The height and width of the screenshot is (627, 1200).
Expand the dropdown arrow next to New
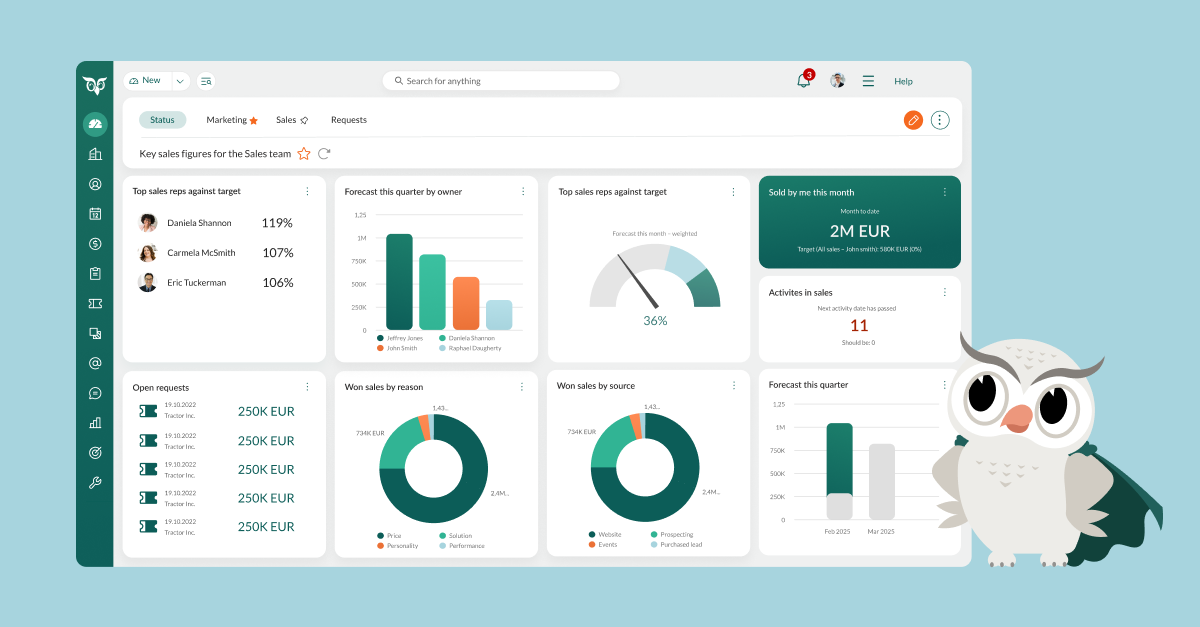click(179, 80)
